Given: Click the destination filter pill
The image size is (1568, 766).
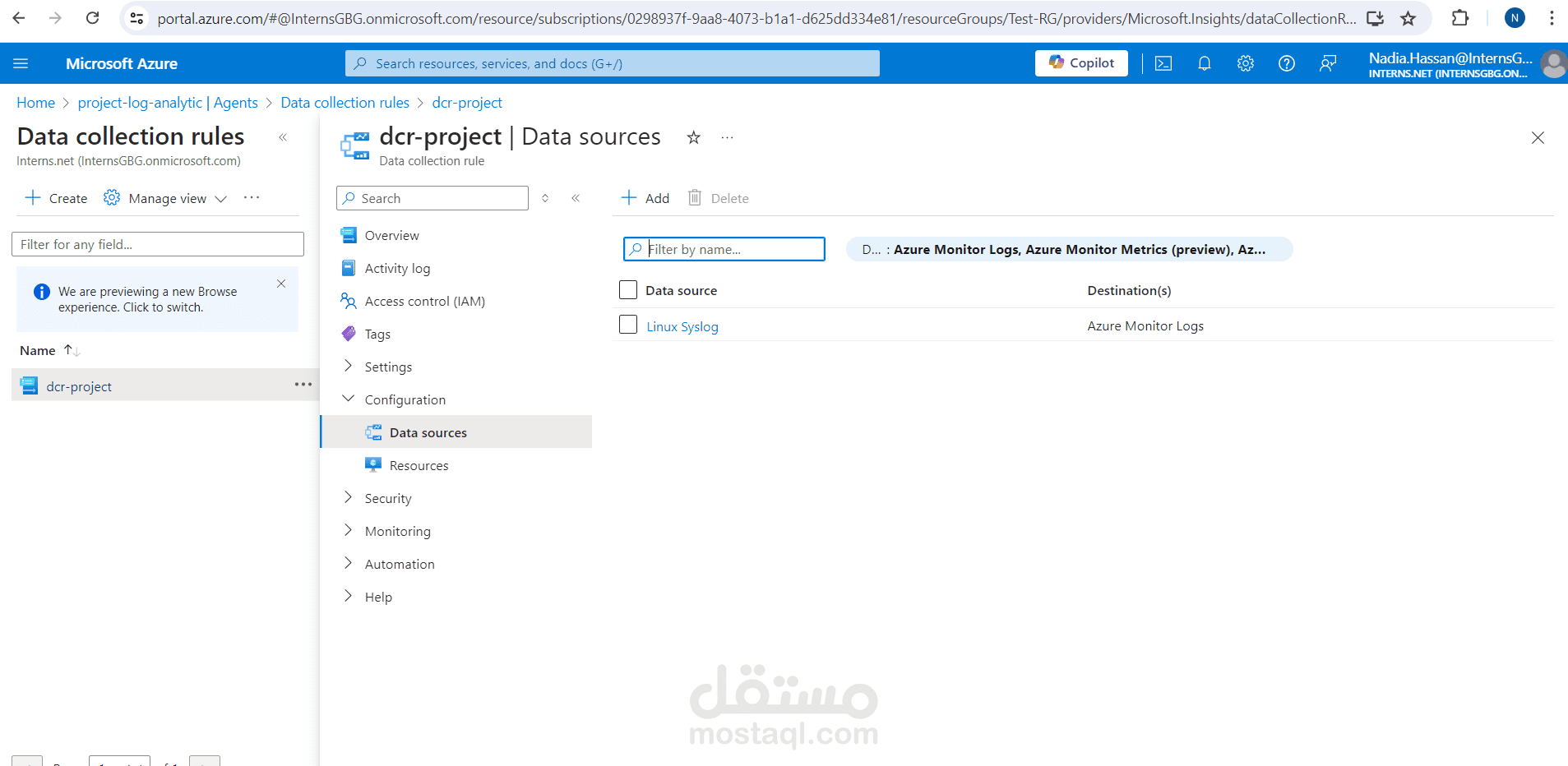Looking at the screenshot, I should (x=1069, y=249).
